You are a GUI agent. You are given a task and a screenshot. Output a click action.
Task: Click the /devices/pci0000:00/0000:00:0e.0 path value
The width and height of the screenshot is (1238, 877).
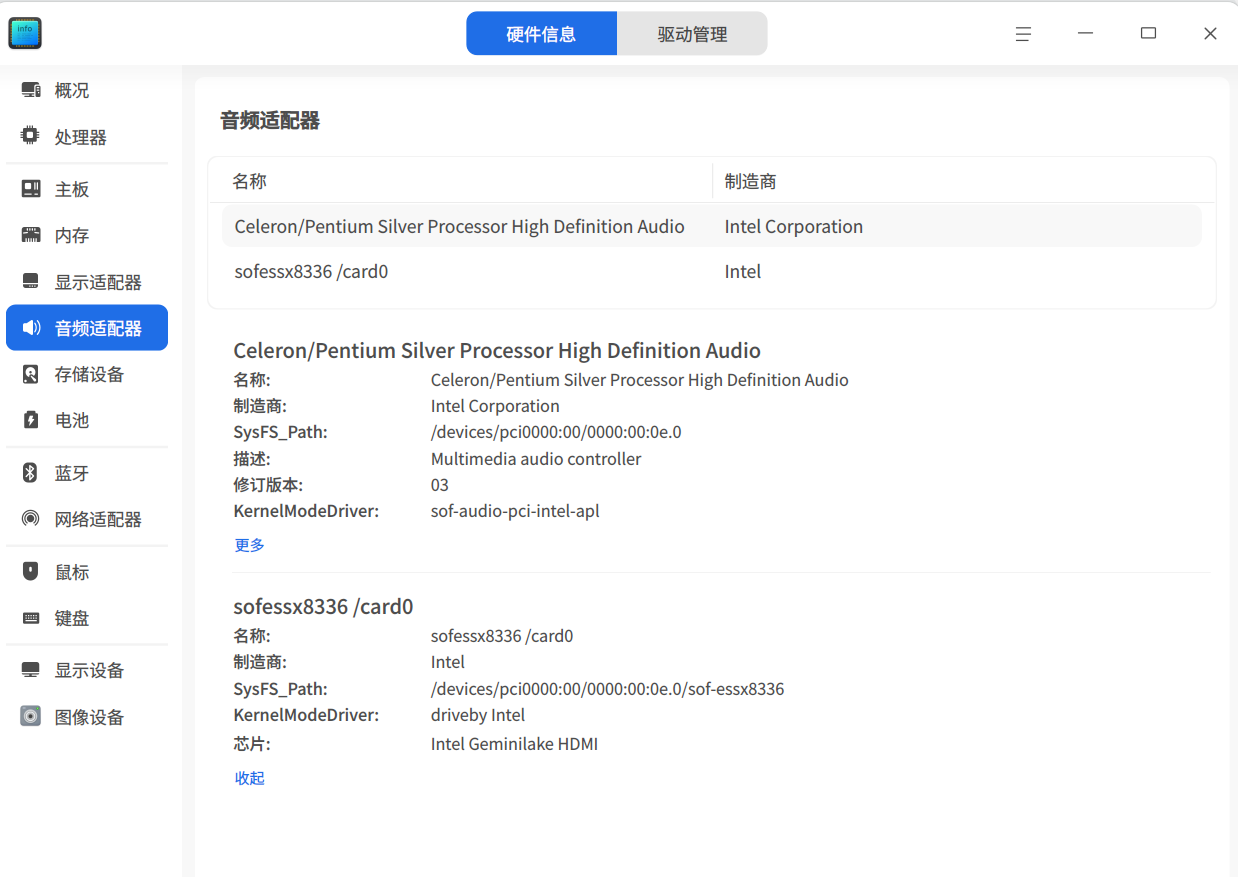click(x=556, y=433)
